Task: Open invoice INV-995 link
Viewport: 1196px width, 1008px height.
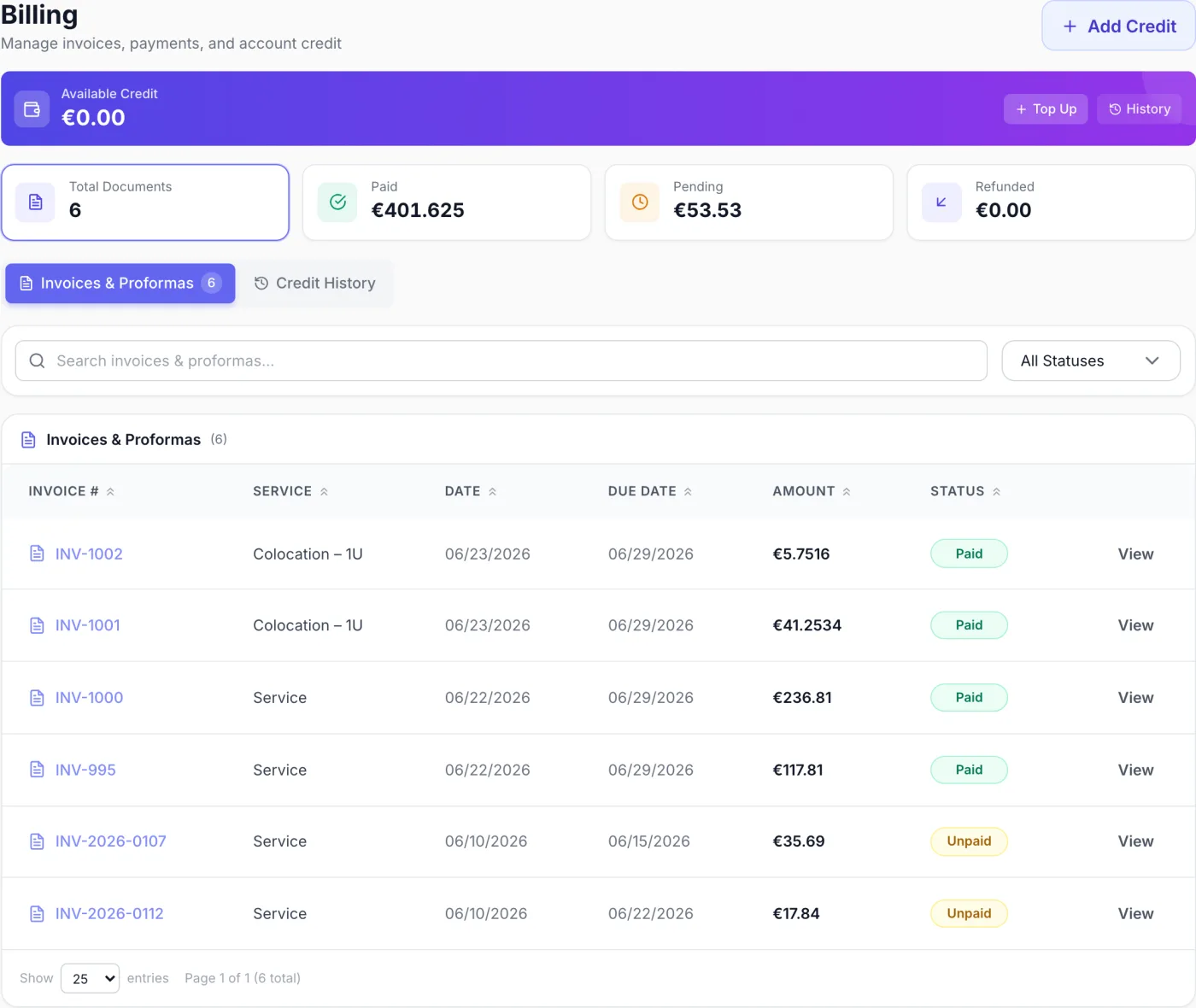Action: coord(85,770)
